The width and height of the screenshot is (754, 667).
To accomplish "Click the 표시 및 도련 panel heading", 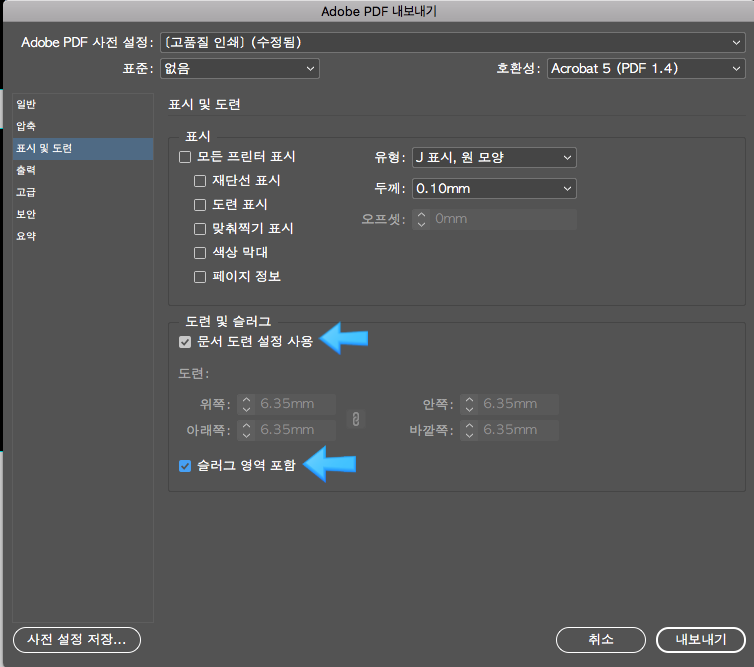I will pos(204,104).
